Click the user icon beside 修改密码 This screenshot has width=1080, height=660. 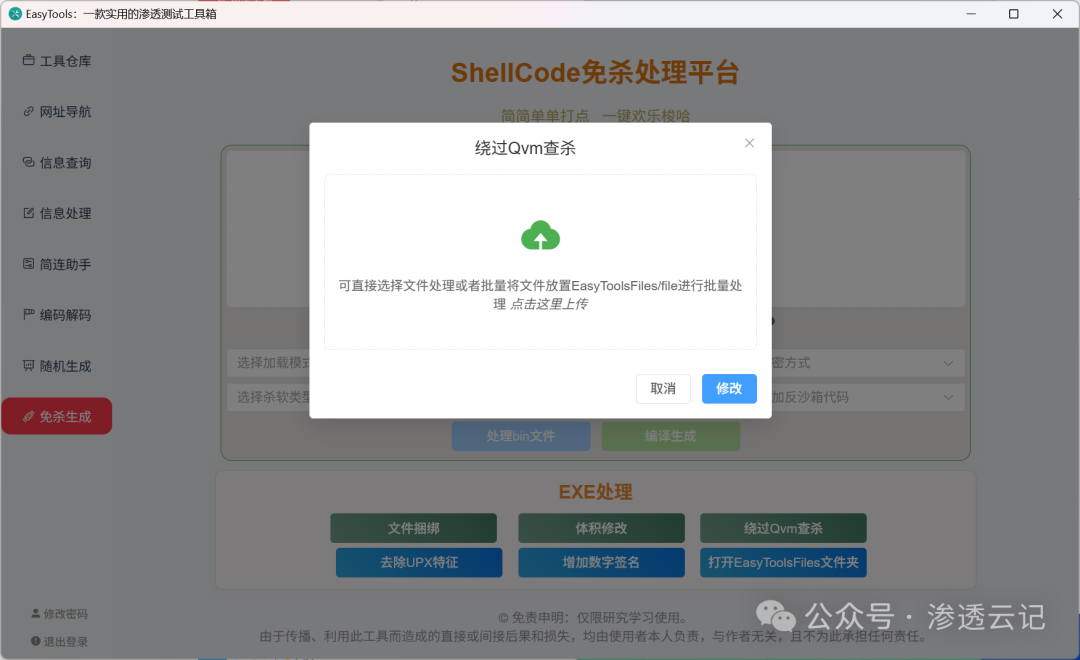(x=36, y=613)
